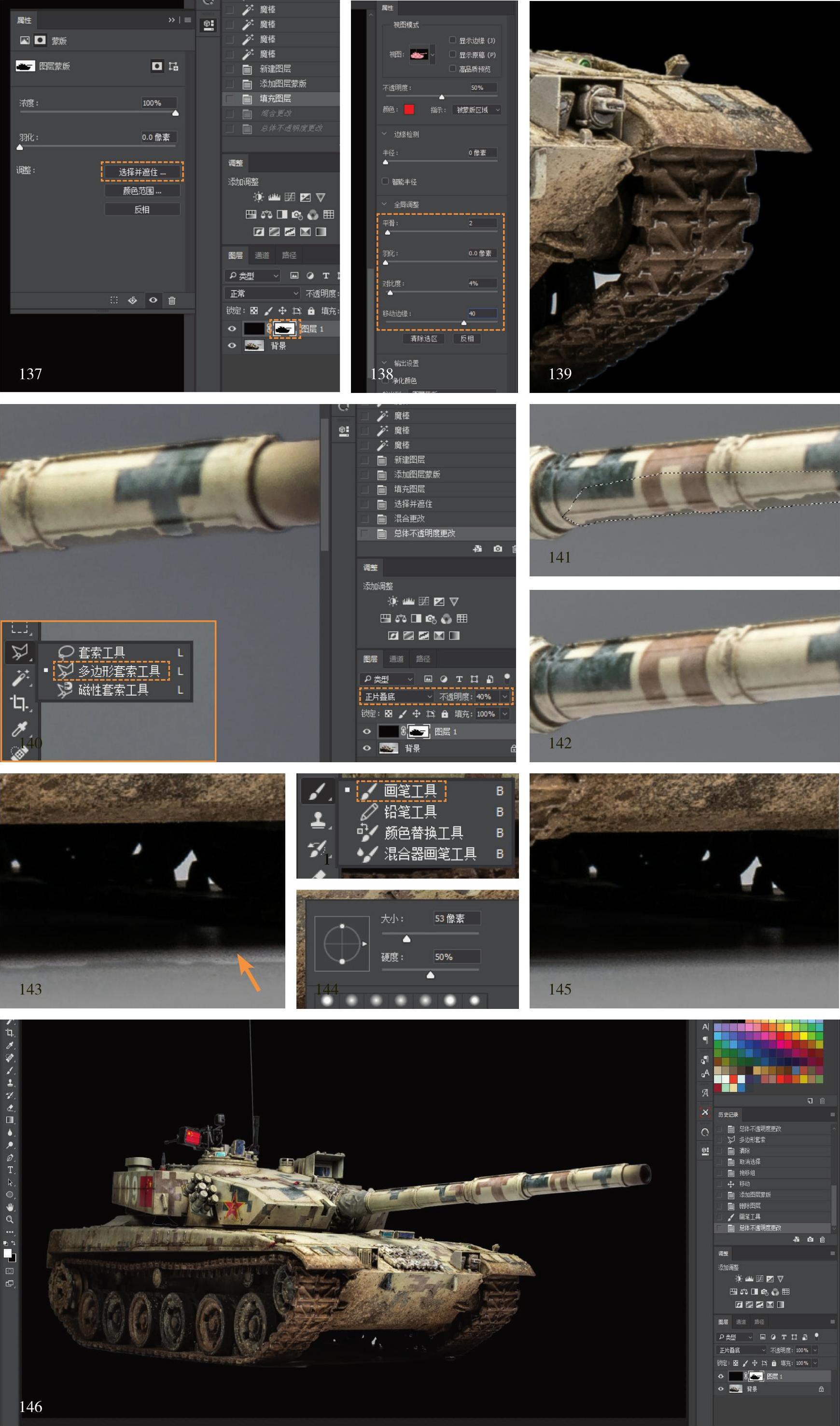Open 不透明度 40% arrow in figure 140

click(x=504, y=697)
